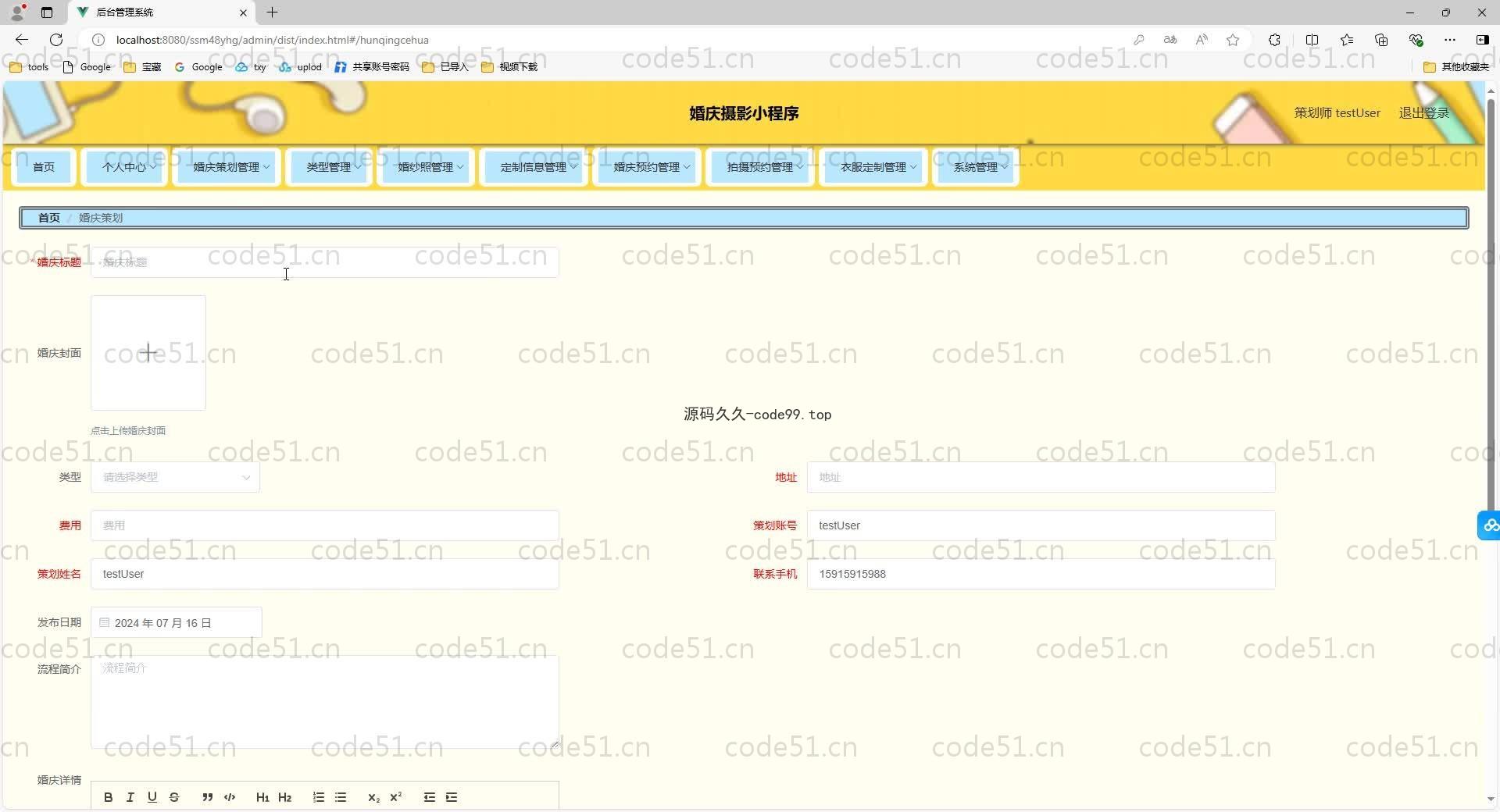Toggle italic formatting in editor
Image resolution: width=1500 pixels, height=812 pixels.
(130, 797)
